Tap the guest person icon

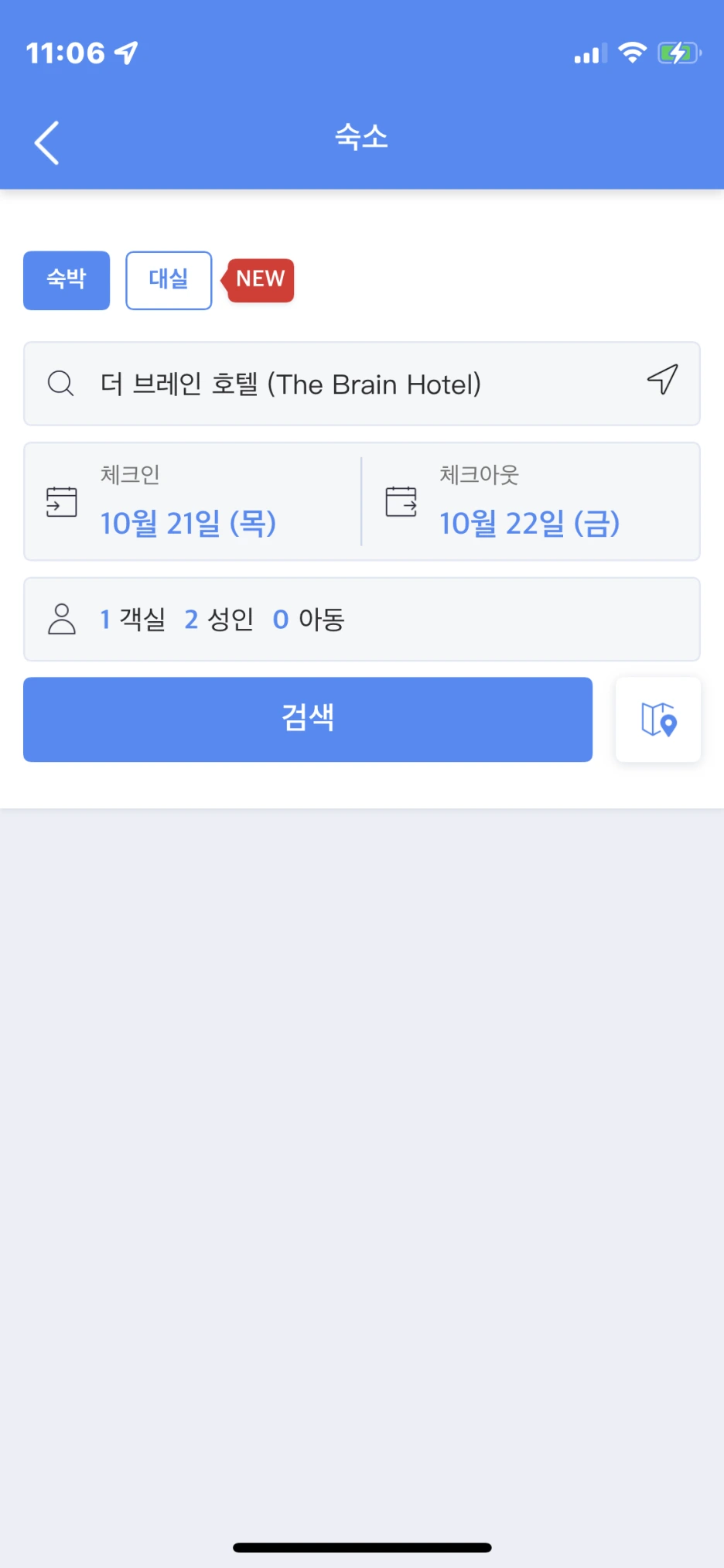tap(62, 619)
